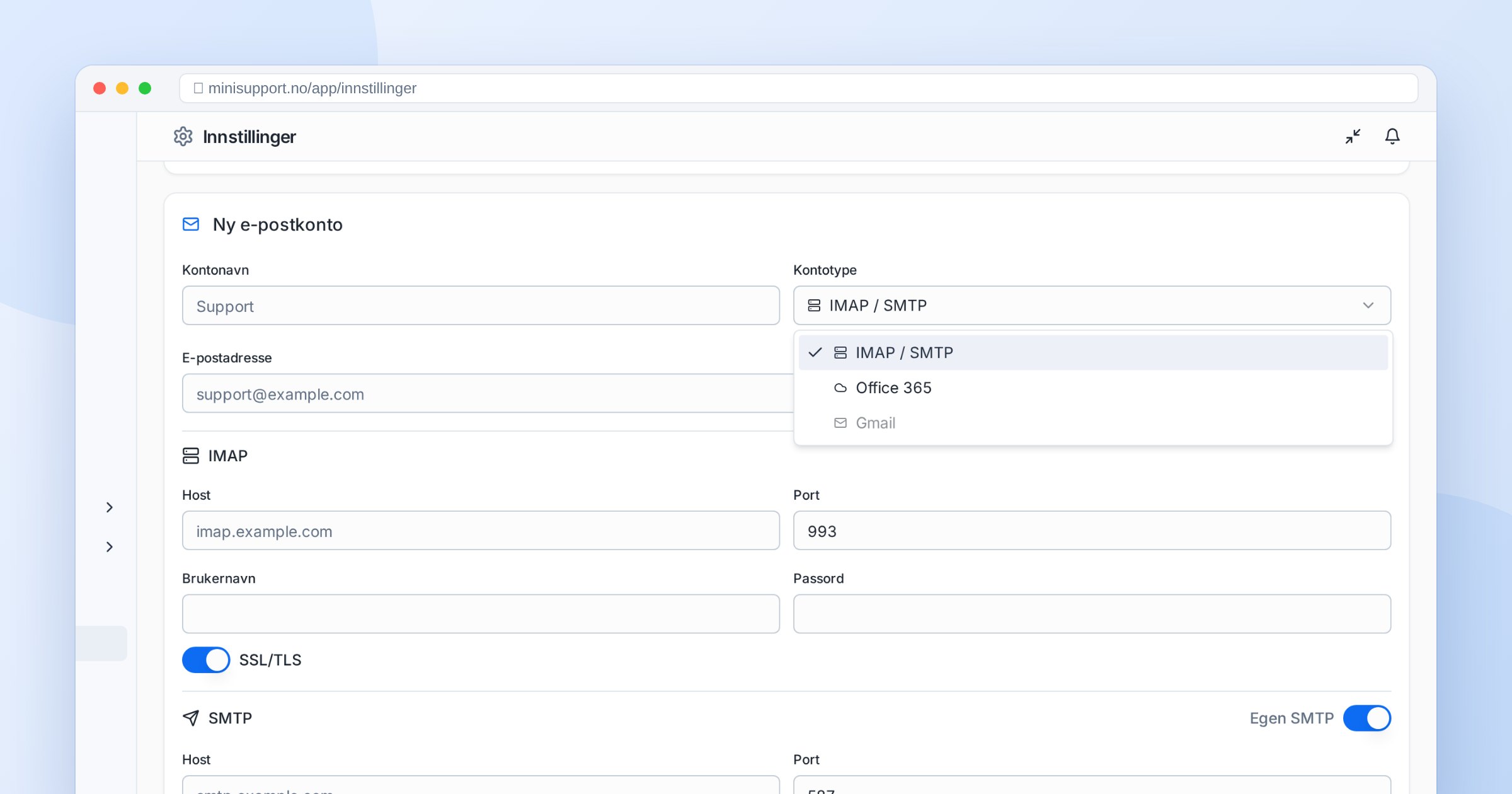Click the IMAP Host field
1512x794 pixels.
(x=481, y=531)
